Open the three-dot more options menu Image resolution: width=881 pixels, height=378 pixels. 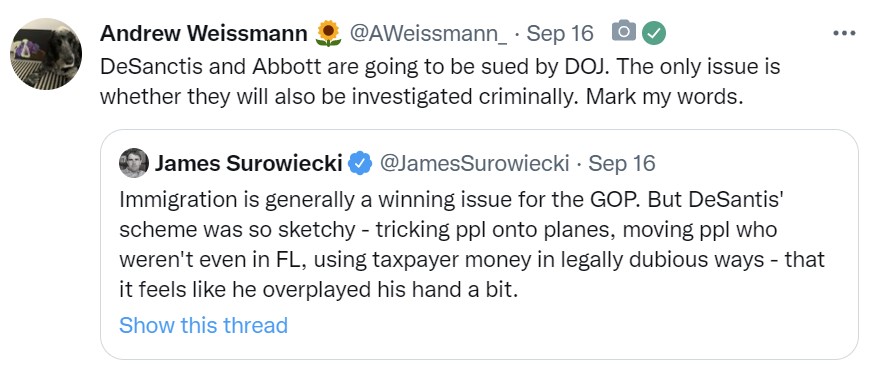844,34
